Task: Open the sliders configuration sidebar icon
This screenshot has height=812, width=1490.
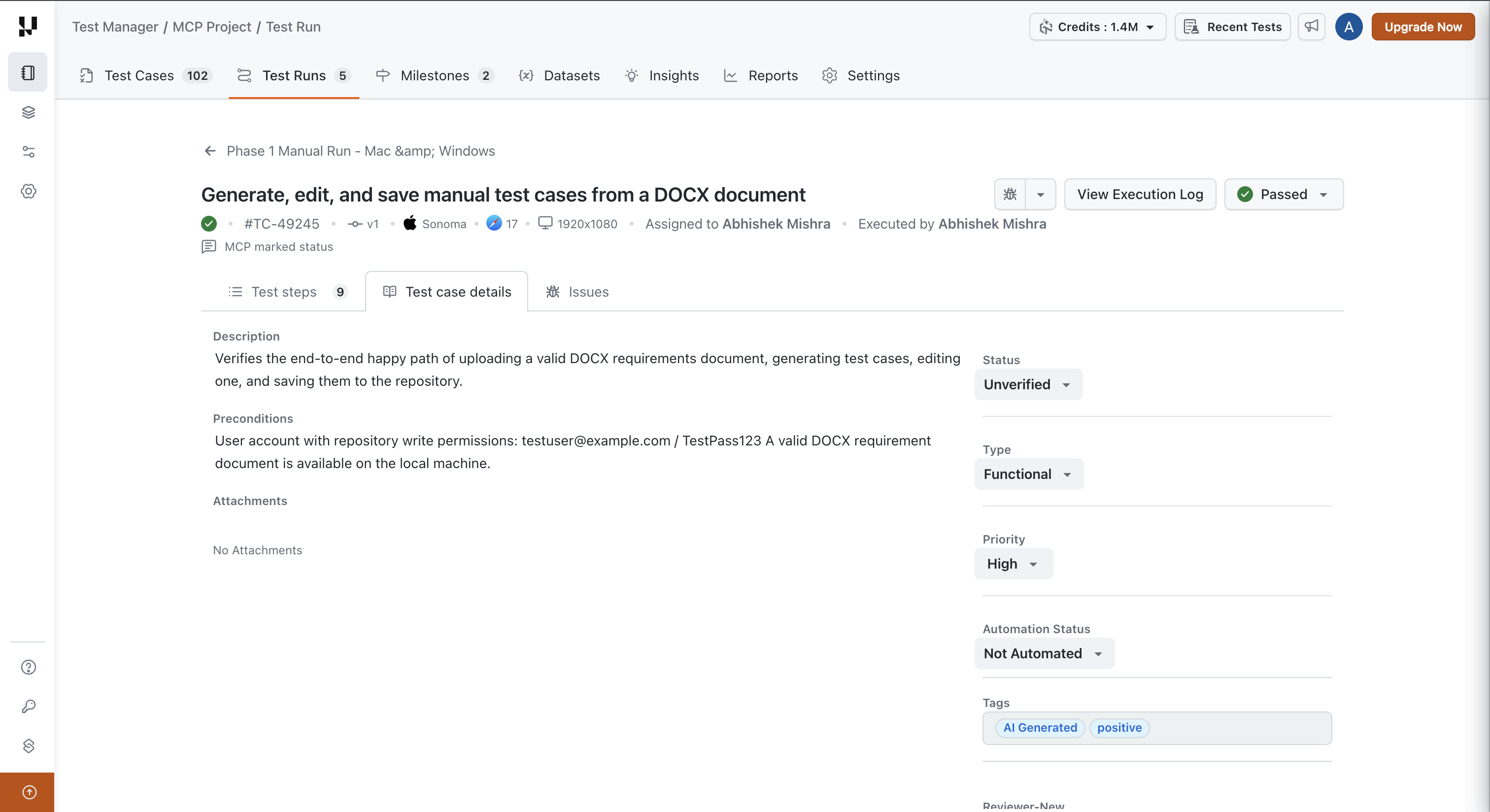Action: point(29,152)
